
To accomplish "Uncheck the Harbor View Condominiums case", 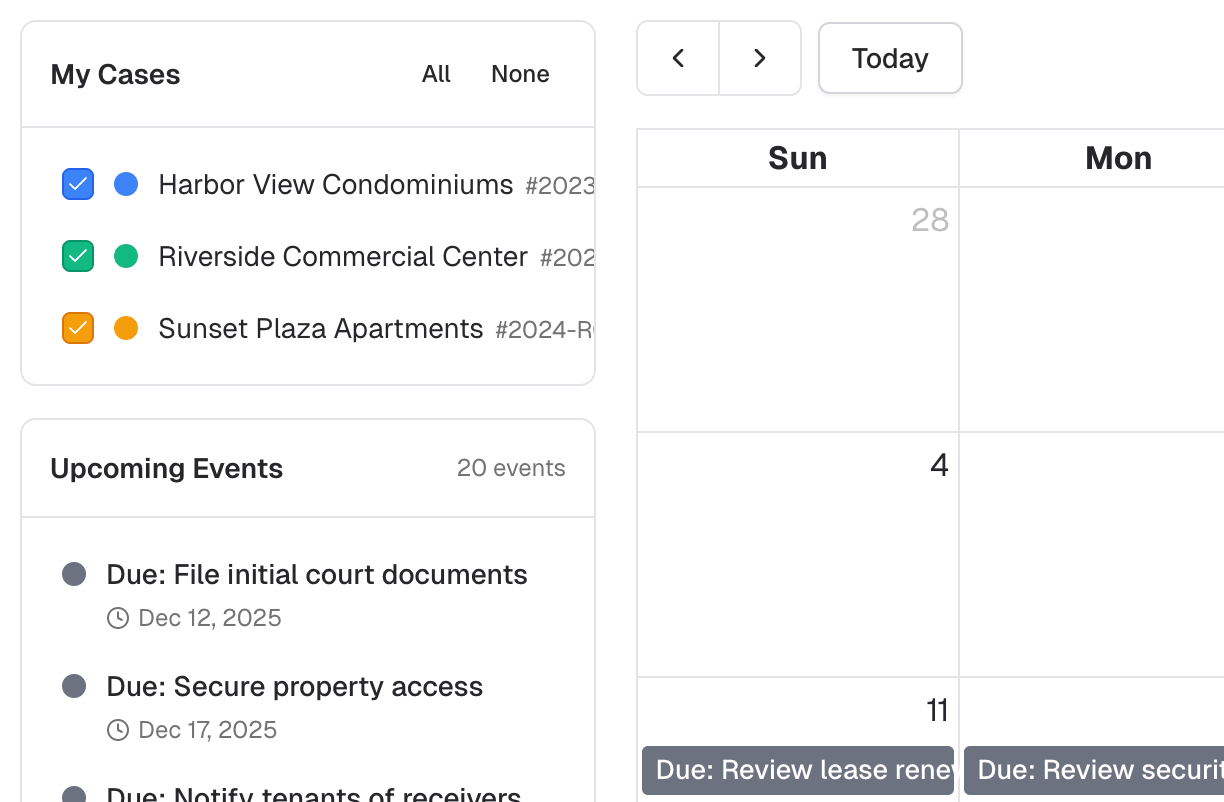I will pos(77,184).
